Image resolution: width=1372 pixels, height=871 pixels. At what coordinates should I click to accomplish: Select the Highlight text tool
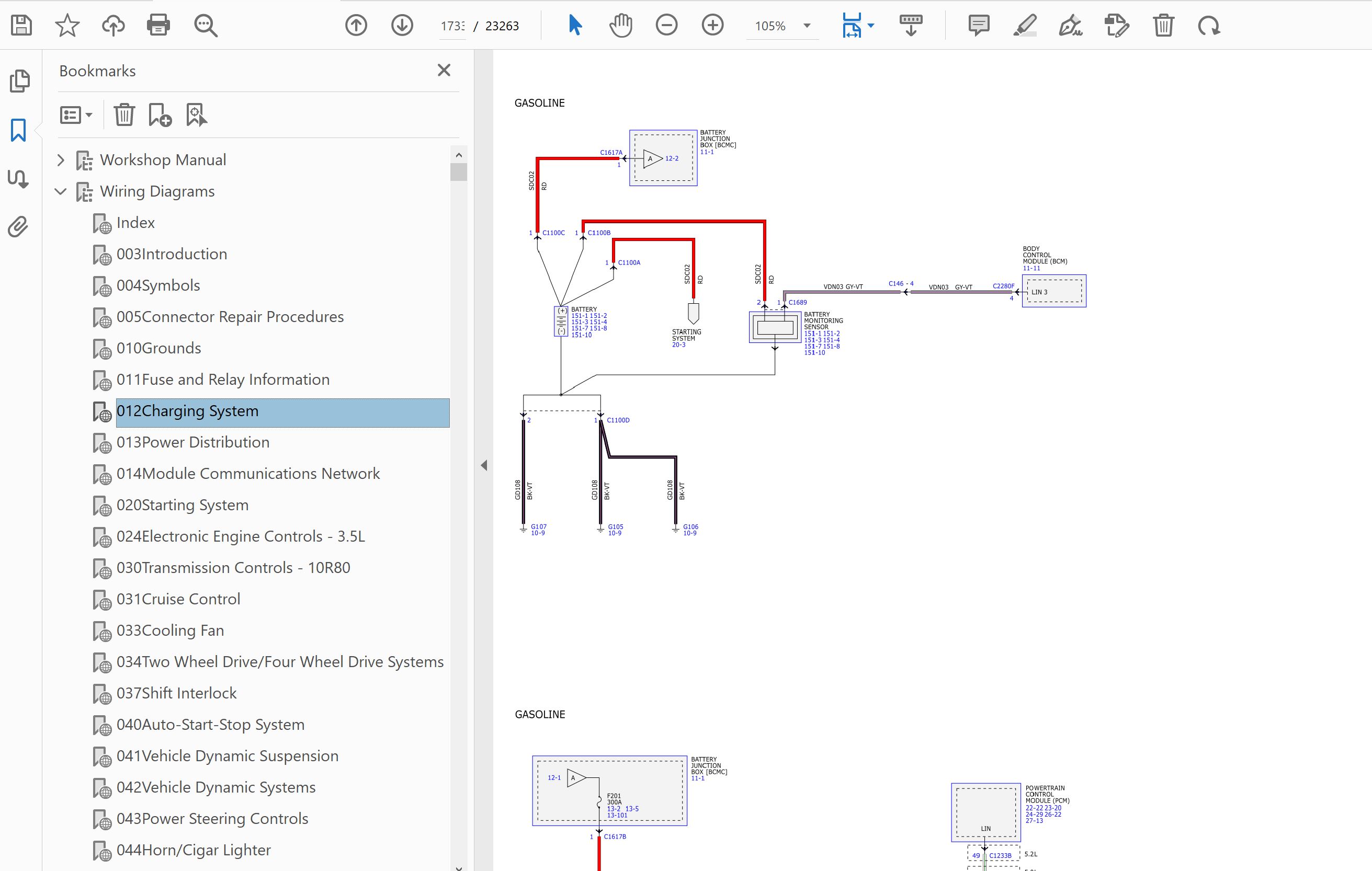(1025, 25)
